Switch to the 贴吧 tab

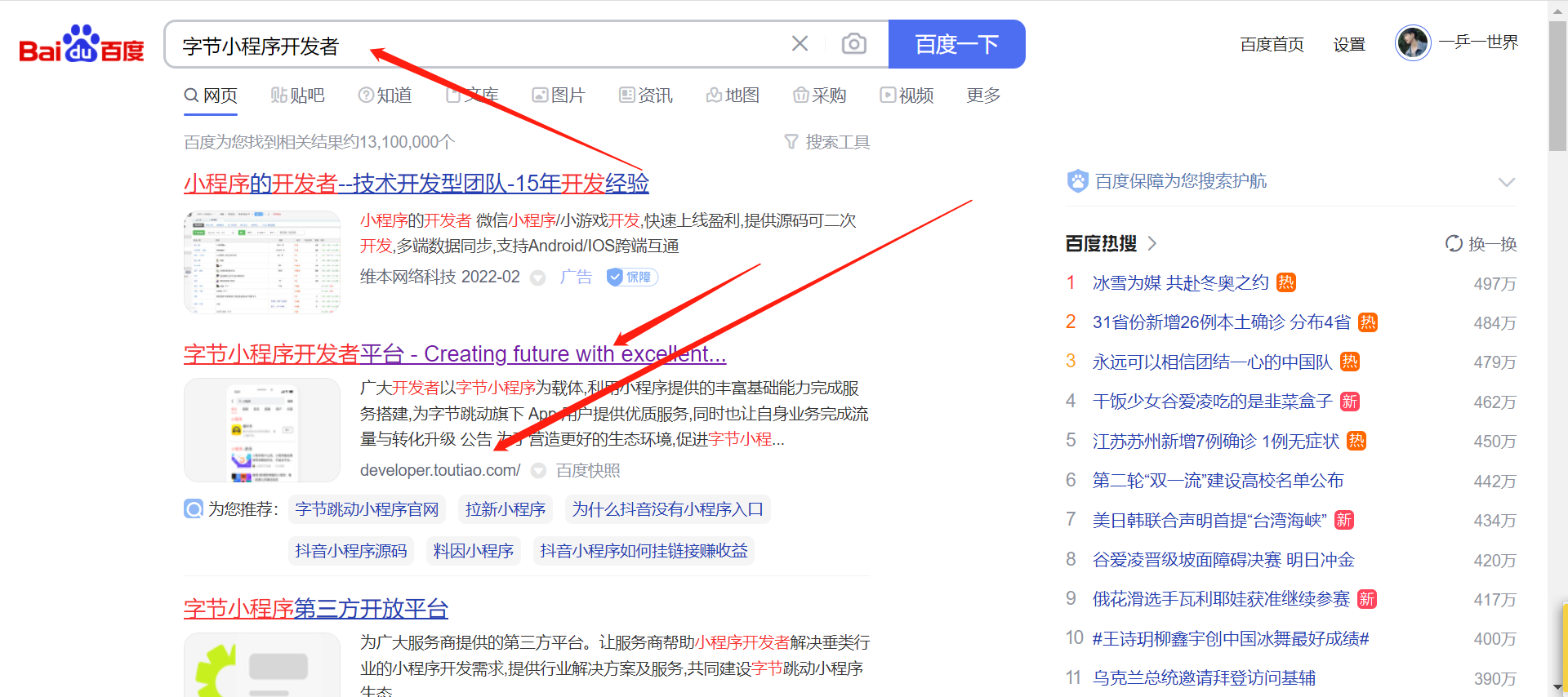[297, 95]
